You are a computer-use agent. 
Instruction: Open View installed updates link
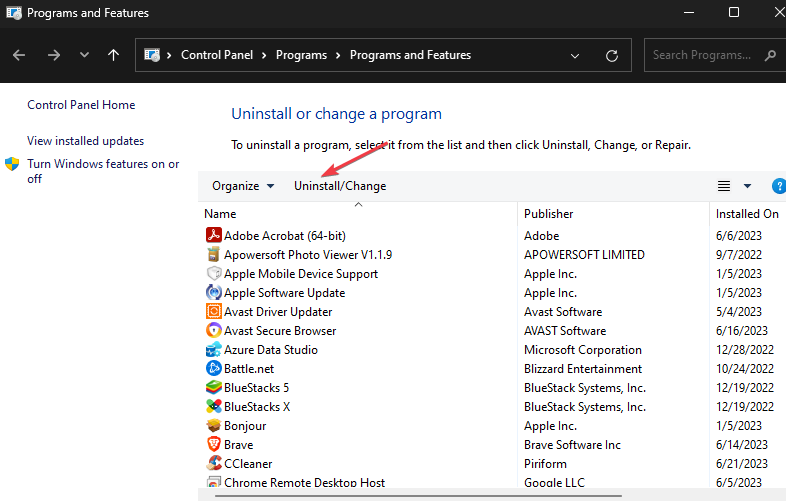pos(86,141)
